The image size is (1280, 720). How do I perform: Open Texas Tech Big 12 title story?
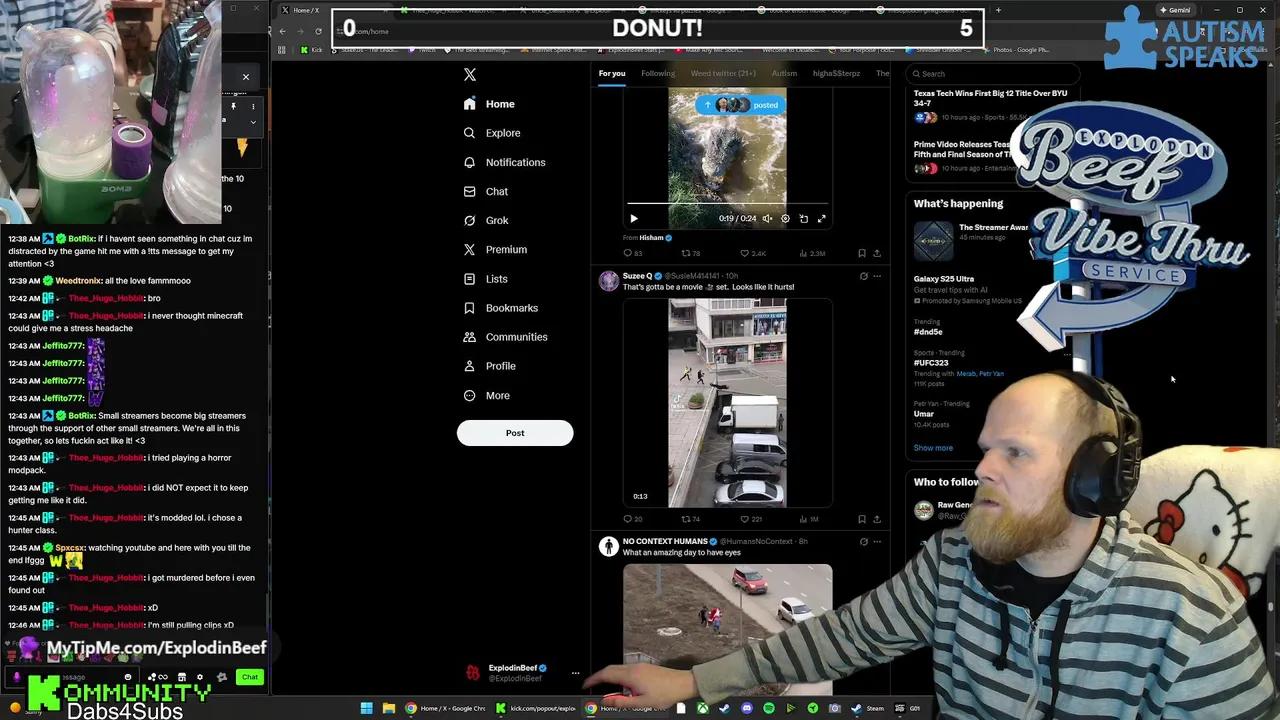[x=990, y=98]
